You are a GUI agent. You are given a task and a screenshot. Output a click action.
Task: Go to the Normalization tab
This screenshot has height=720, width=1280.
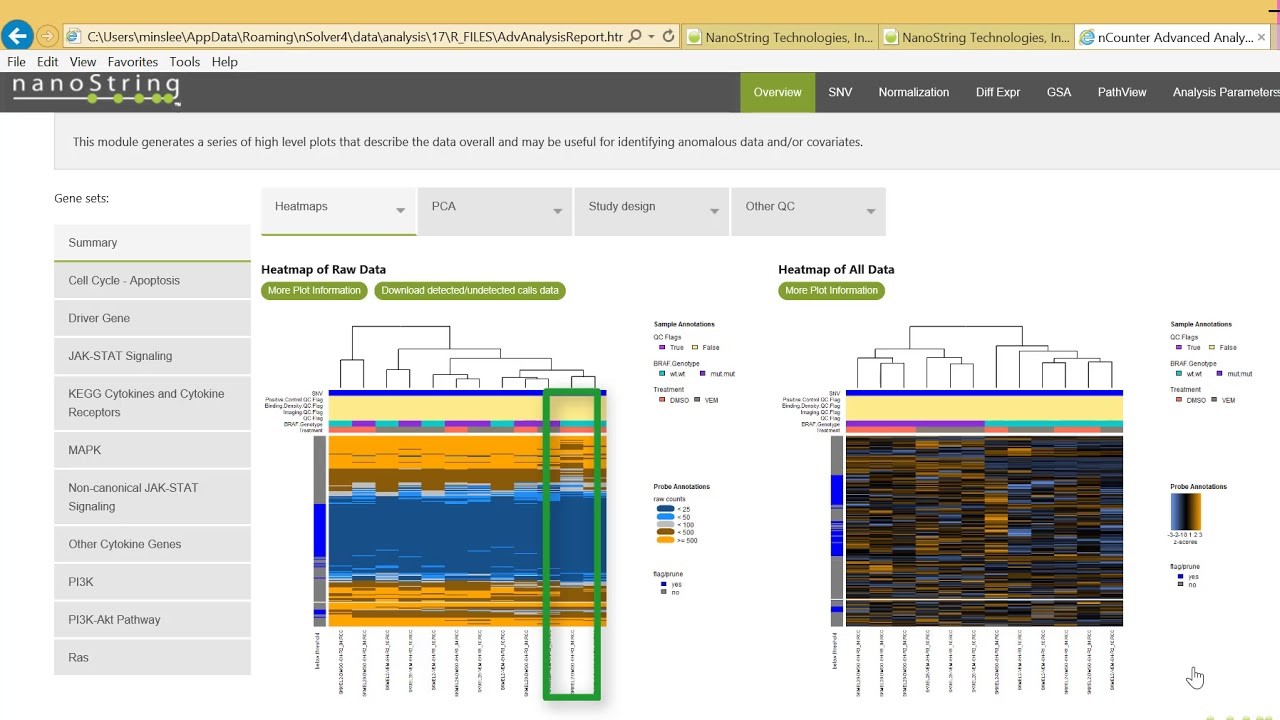point(914,92)
